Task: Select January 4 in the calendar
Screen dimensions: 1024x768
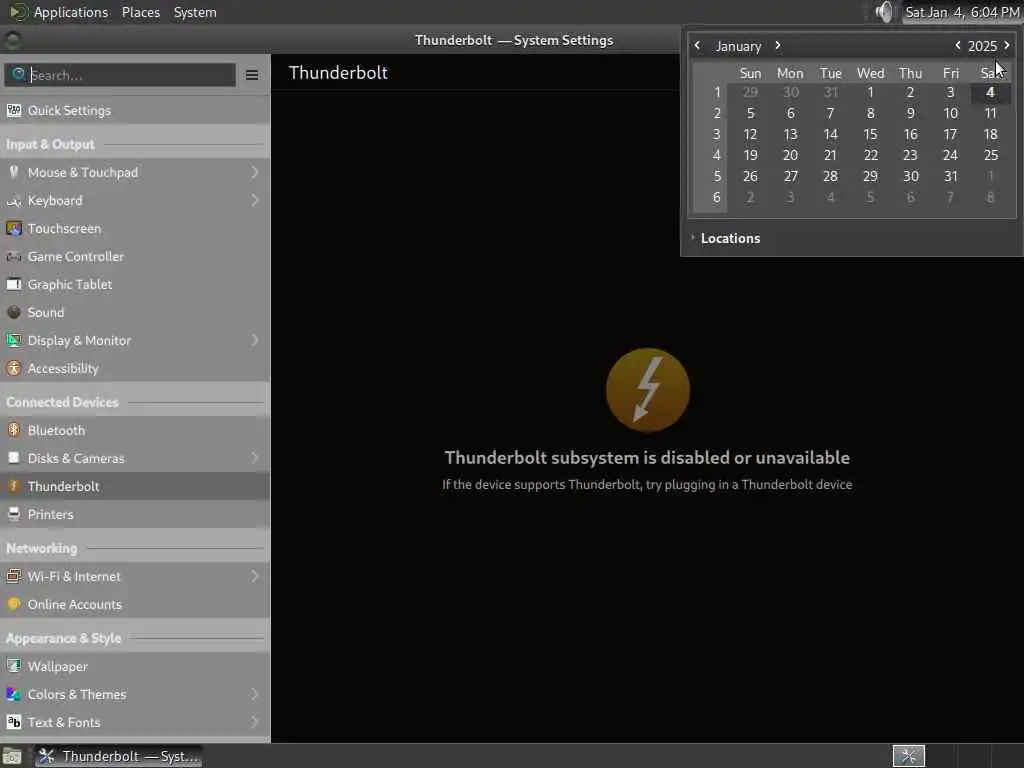Action: point(991,93)
